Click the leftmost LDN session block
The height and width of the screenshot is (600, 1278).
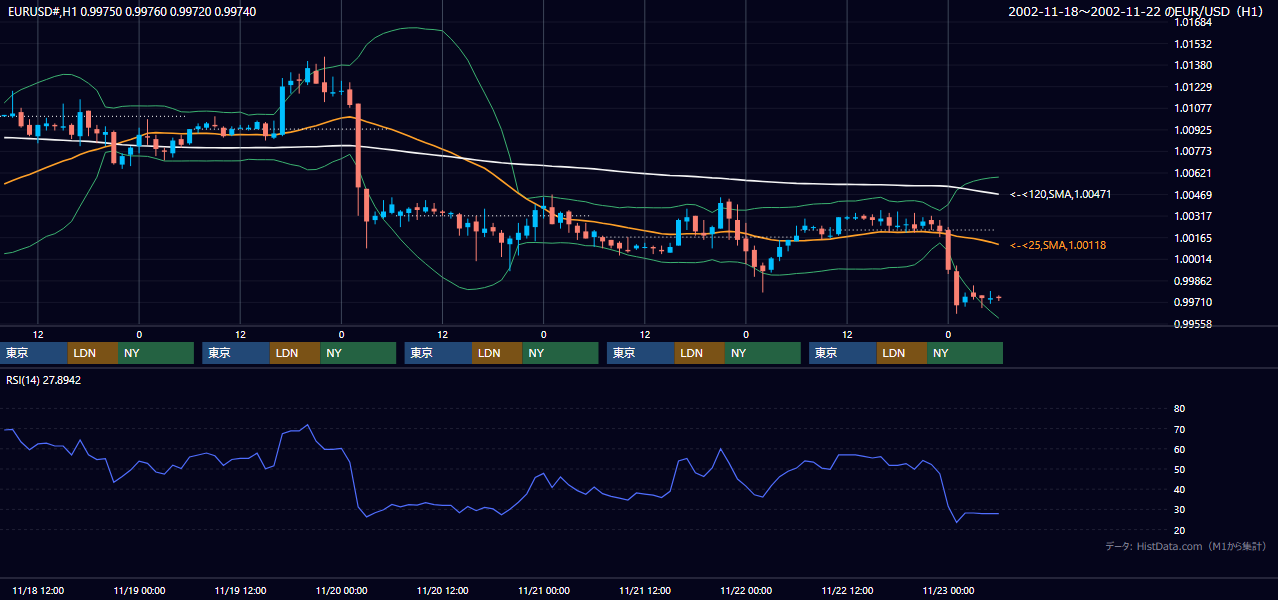pyautogui.click(x=93, y=353)
